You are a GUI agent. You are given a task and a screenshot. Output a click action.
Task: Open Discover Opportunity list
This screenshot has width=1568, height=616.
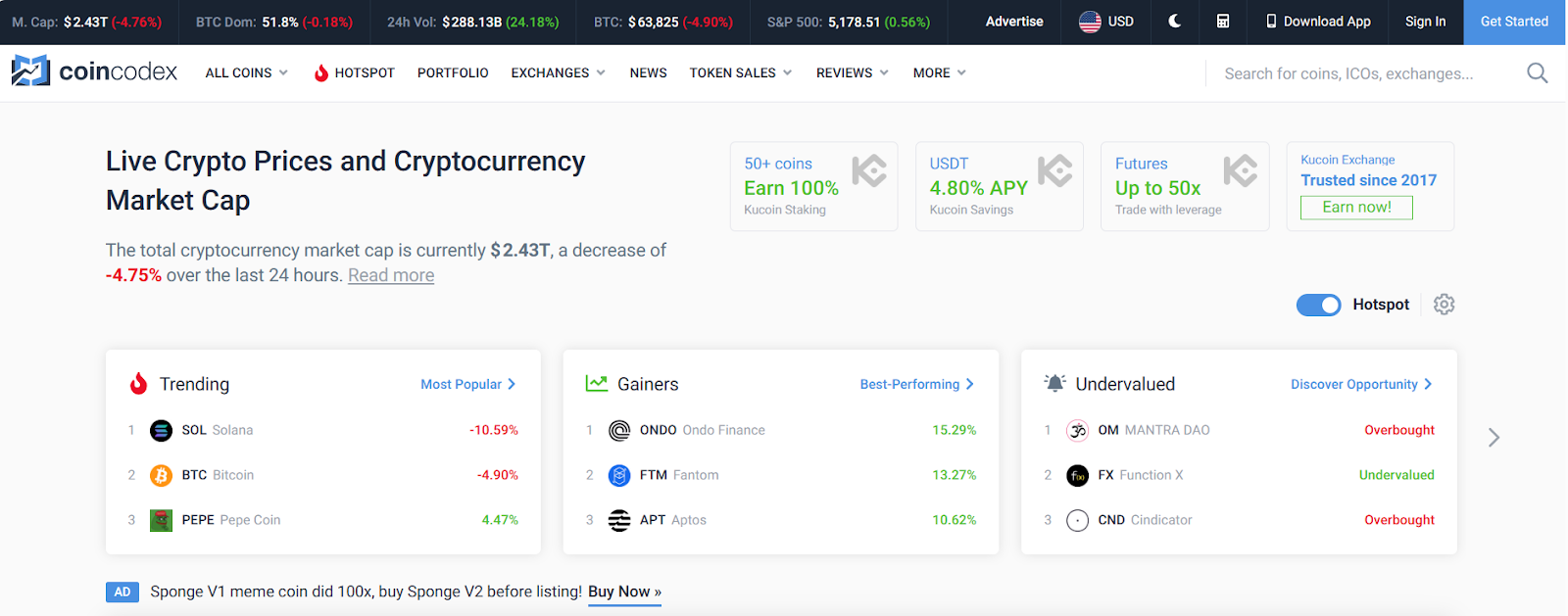pyautogui.click(x=1361, y=384)
